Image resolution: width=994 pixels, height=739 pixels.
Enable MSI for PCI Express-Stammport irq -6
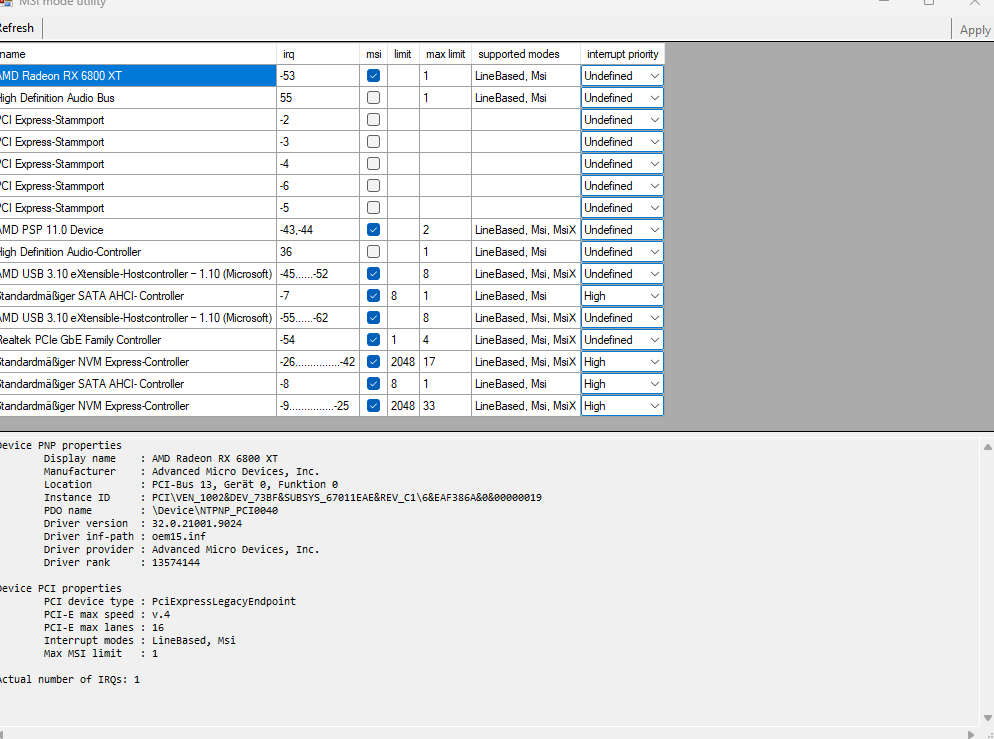(x=373, y=186)
